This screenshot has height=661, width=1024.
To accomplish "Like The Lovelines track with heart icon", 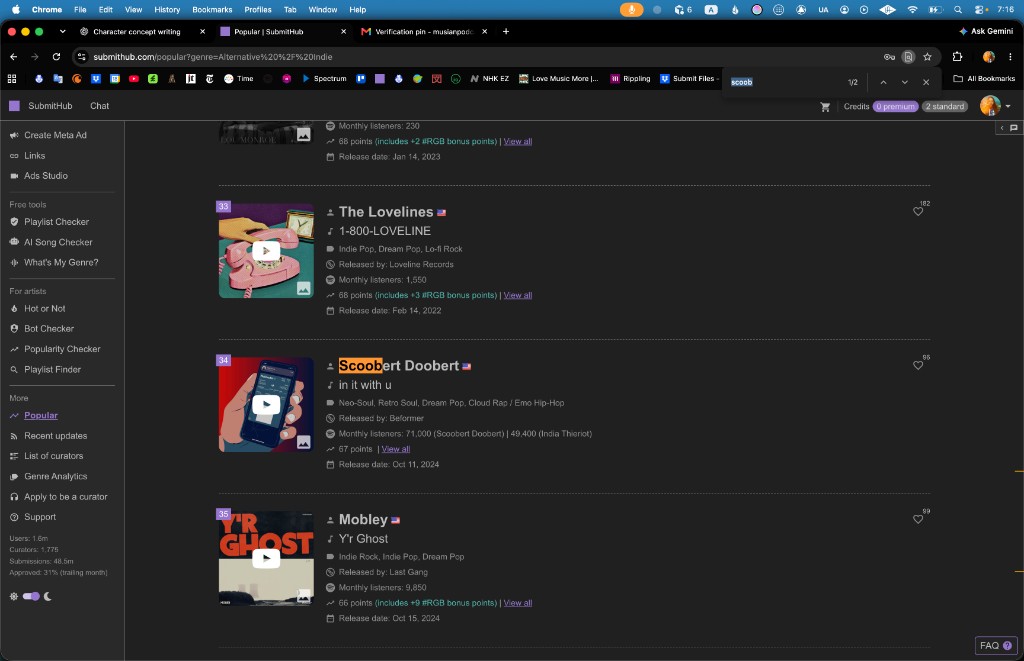I will pos(918,211).
